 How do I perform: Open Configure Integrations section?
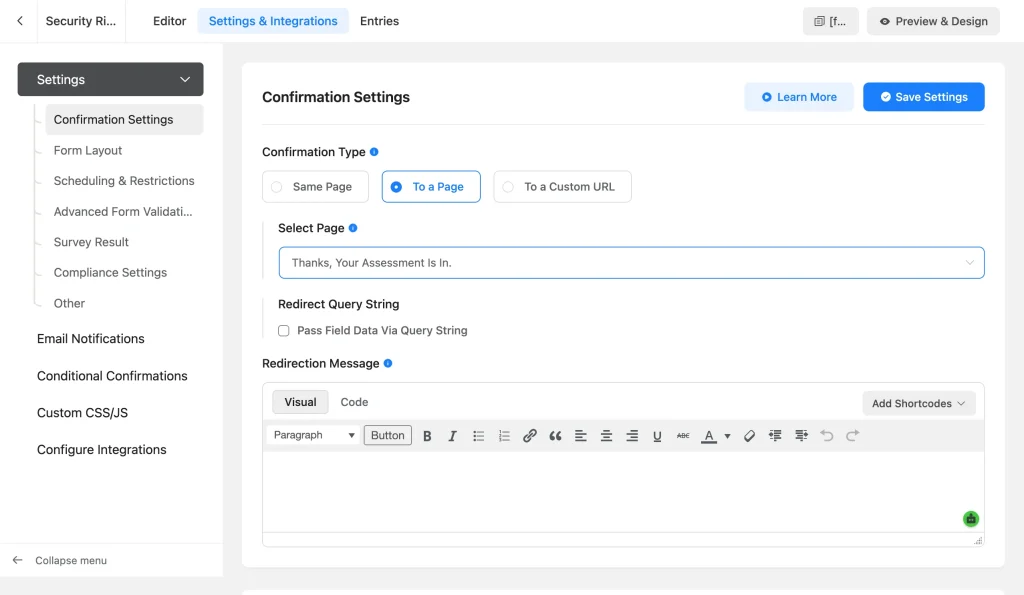pos(102,449)
